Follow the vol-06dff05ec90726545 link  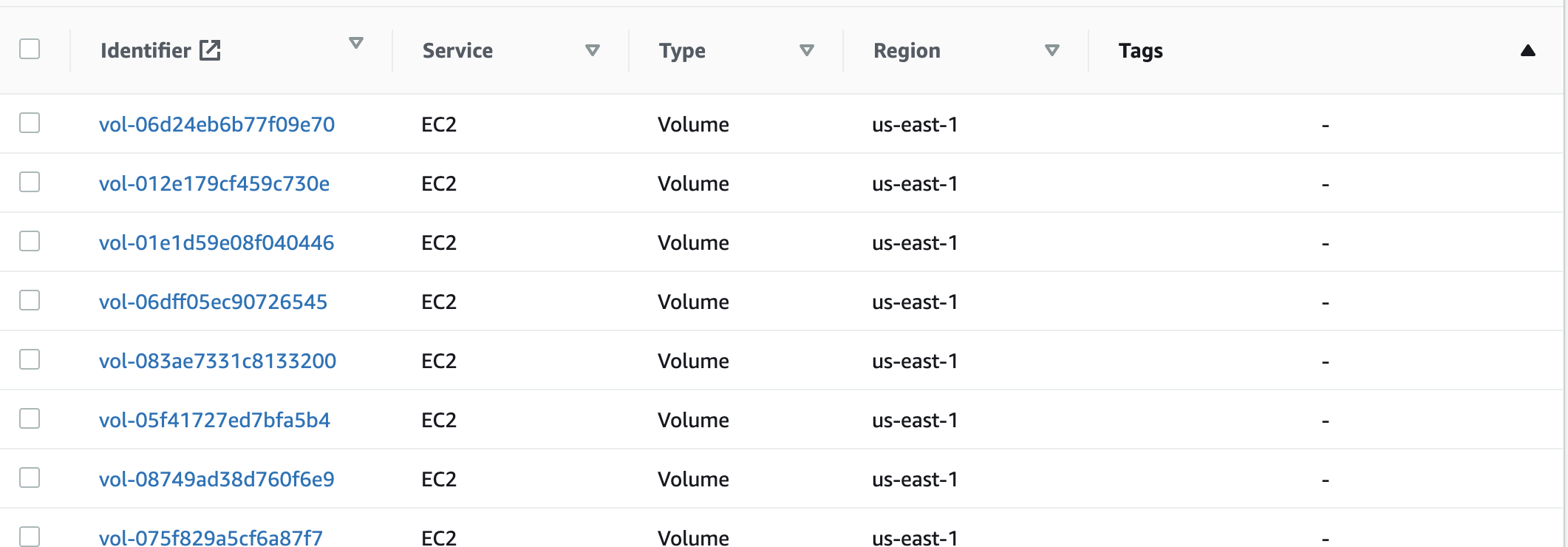click(213, 302)
